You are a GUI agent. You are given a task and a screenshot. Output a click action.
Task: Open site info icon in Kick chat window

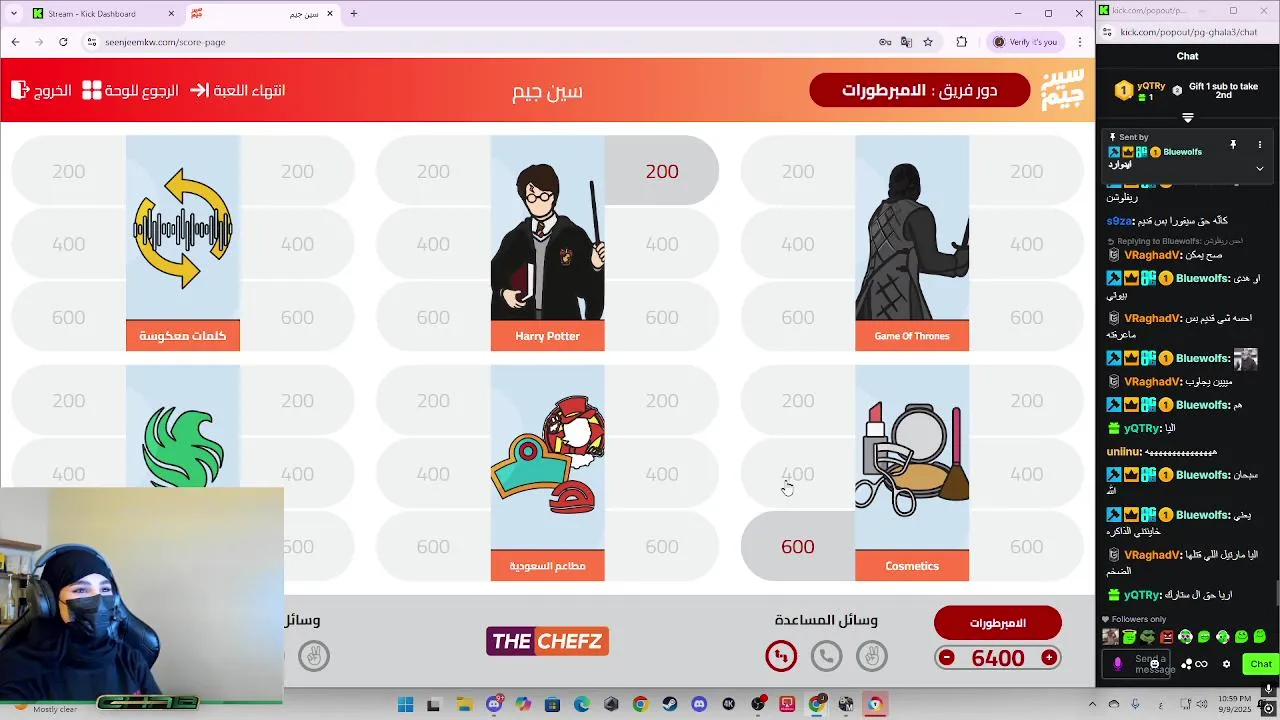point(1108,32)
